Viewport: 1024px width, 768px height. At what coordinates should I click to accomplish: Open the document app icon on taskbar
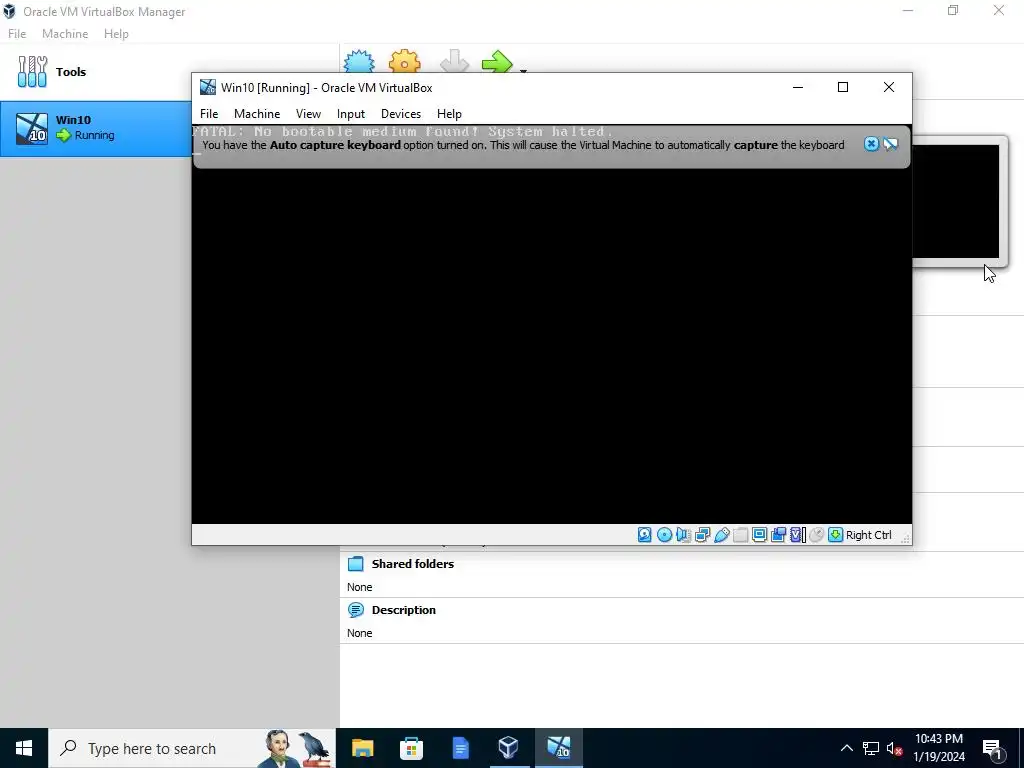pyautogui.click(x=460, y=748)
